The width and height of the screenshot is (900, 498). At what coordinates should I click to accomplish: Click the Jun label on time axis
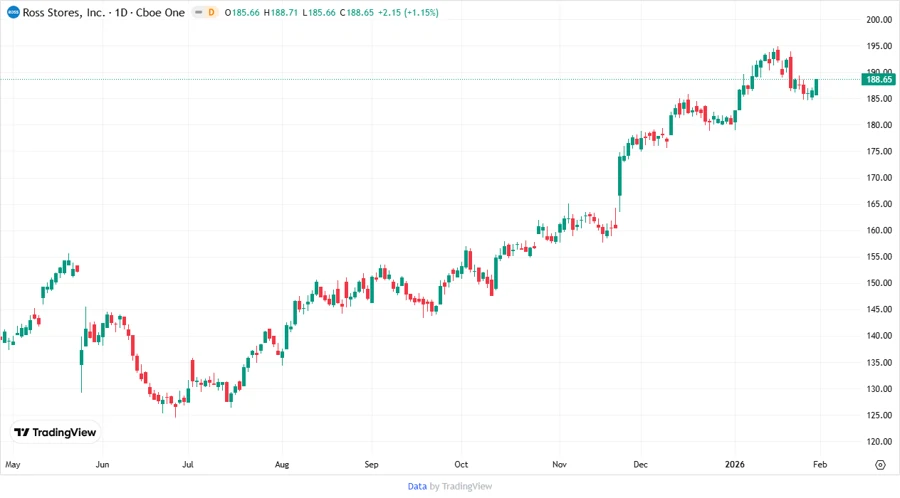click(x=102, y=465)
